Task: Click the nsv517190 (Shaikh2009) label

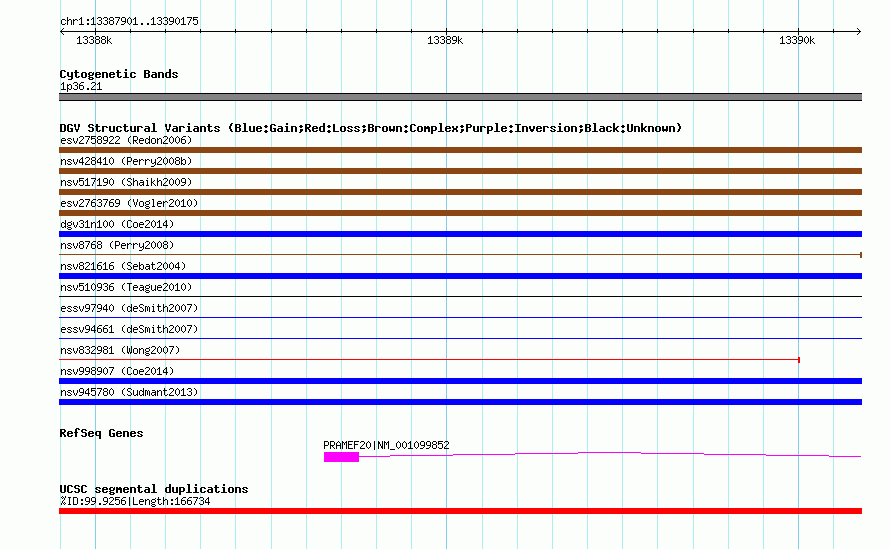Action: 126,182
